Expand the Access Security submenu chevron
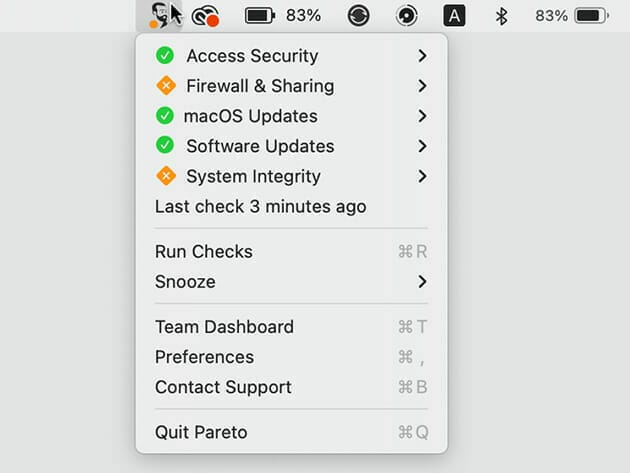The height and width of the screenshot is (473, 630). click(x=422, y=56)
